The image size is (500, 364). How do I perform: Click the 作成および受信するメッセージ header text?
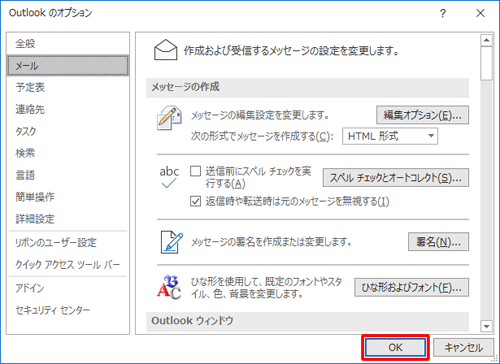click(291, 51)
